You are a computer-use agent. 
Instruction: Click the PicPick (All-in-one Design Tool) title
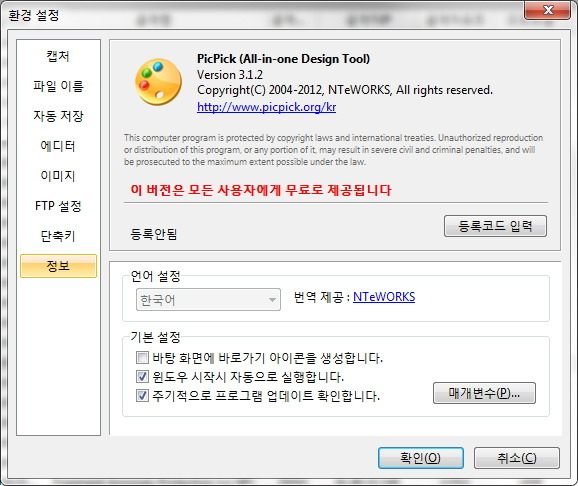click(283, 59)
